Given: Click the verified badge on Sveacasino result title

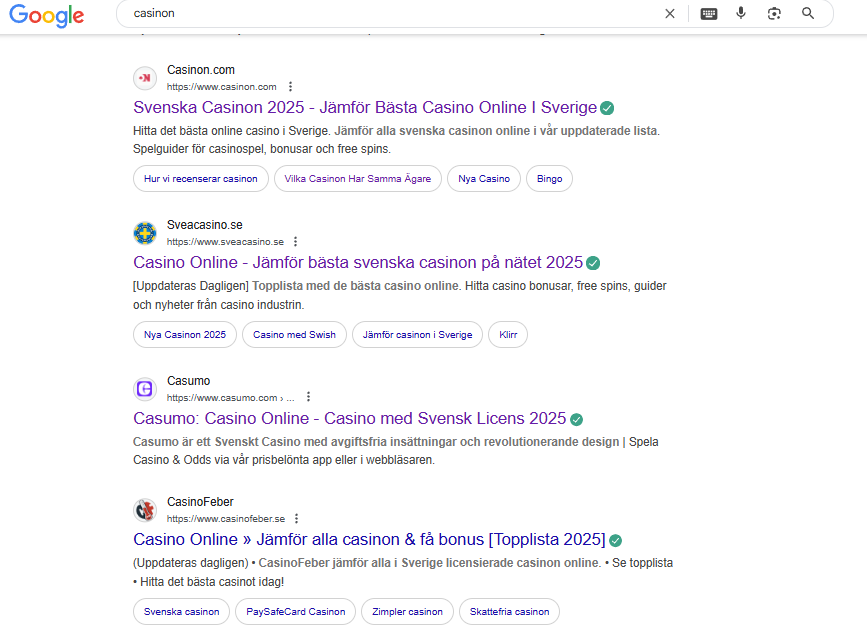Looking at the screenshot, I should [x=593, y=263].
